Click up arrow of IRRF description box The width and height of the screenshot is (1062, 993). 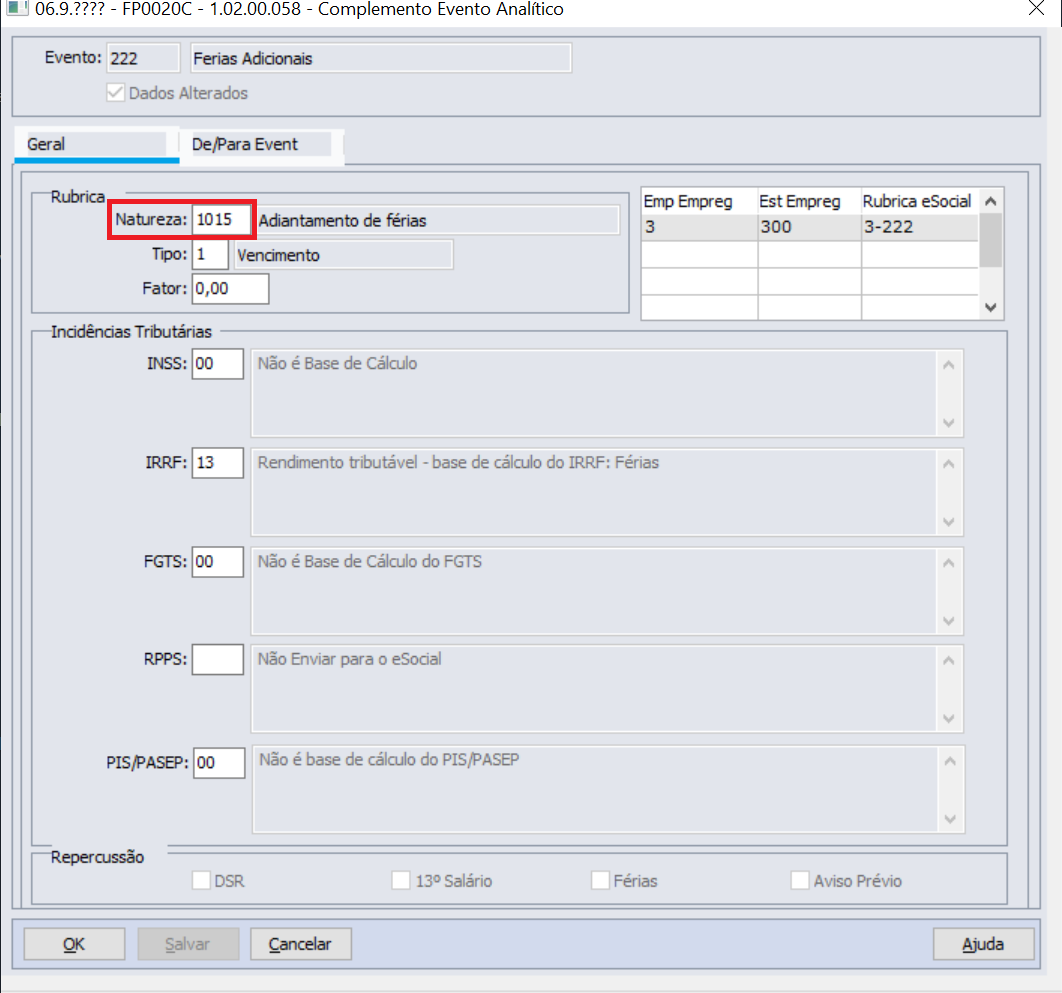coord(949,464)
